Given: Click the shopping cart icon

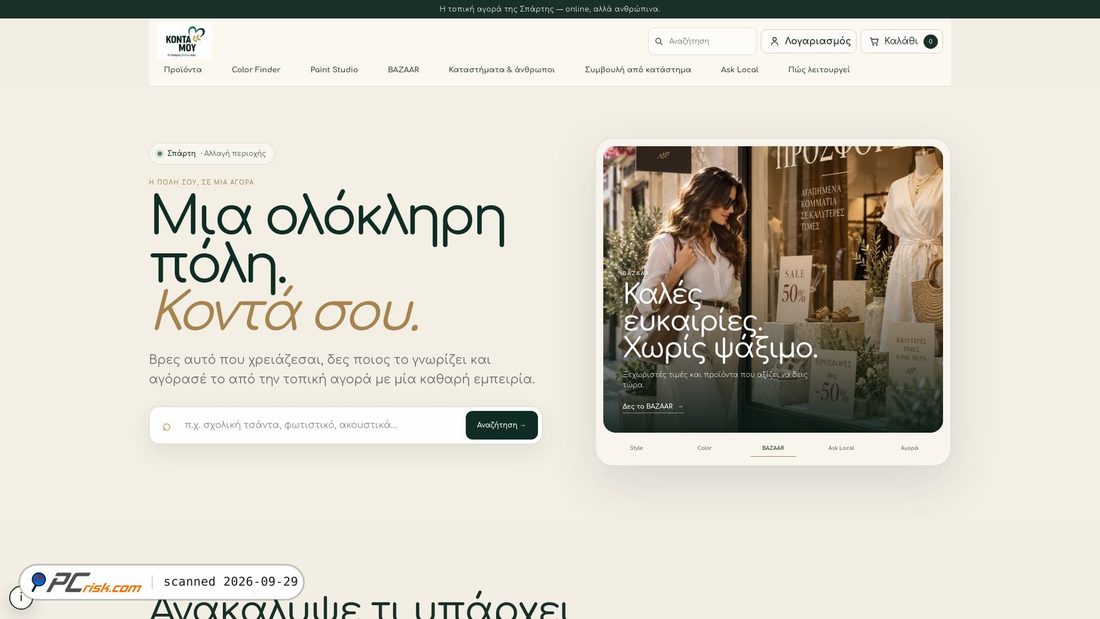Looking at the screenshot, I should pyautogui.click(x=874, y=41).
